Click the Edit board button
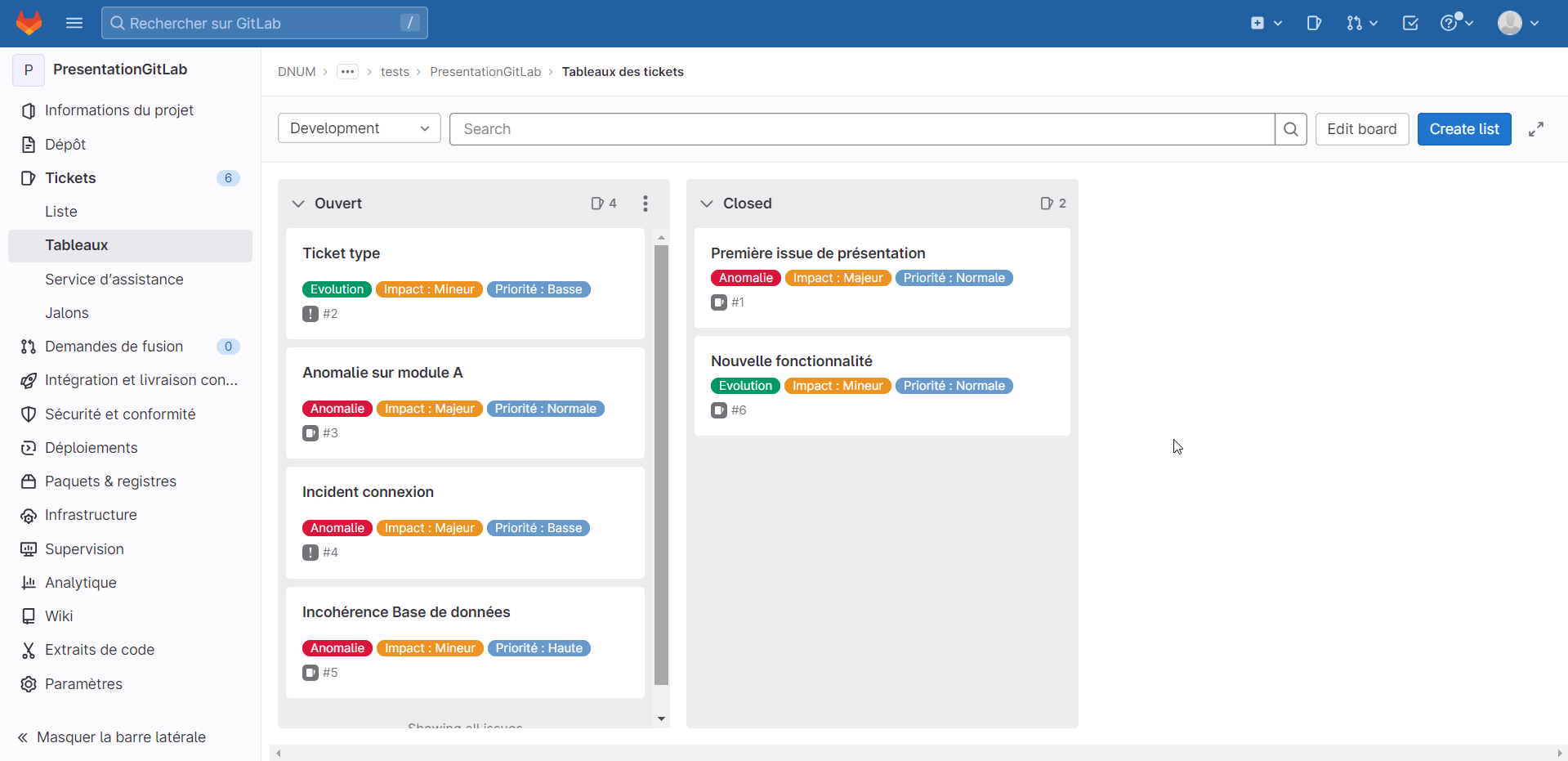Screen dimensions: 1568x761 pyautogui.click(x=1361, y=129)
